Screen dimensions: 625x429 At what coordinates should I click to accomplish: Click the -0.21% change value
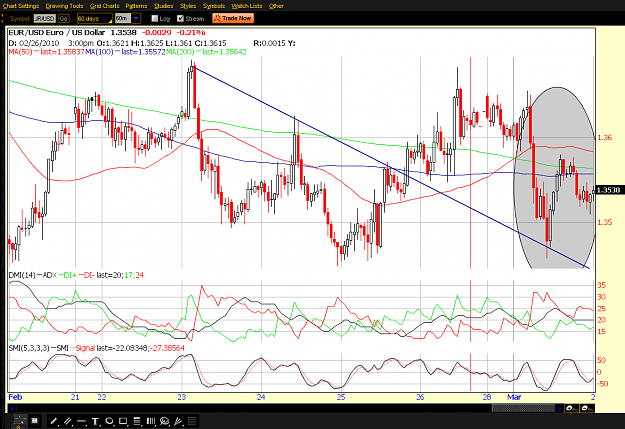click(191, 33)
